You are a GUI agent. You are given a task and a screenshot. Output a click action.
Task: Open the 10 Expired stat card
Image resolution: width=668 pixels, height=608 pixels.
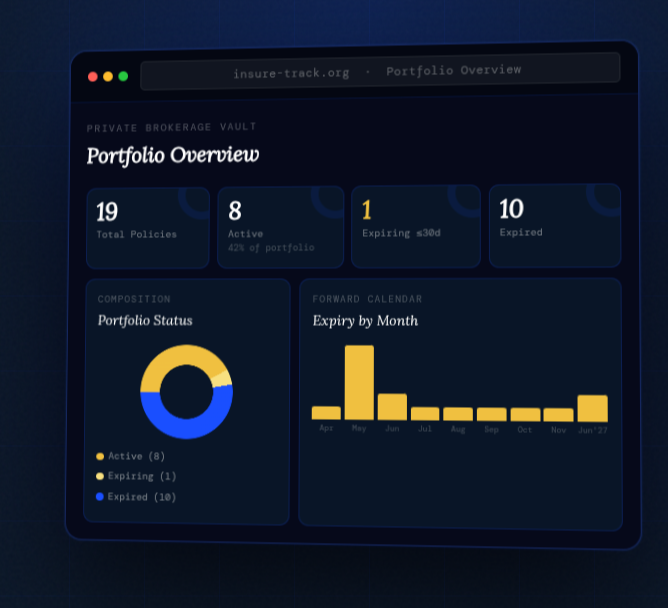point(555,225)
